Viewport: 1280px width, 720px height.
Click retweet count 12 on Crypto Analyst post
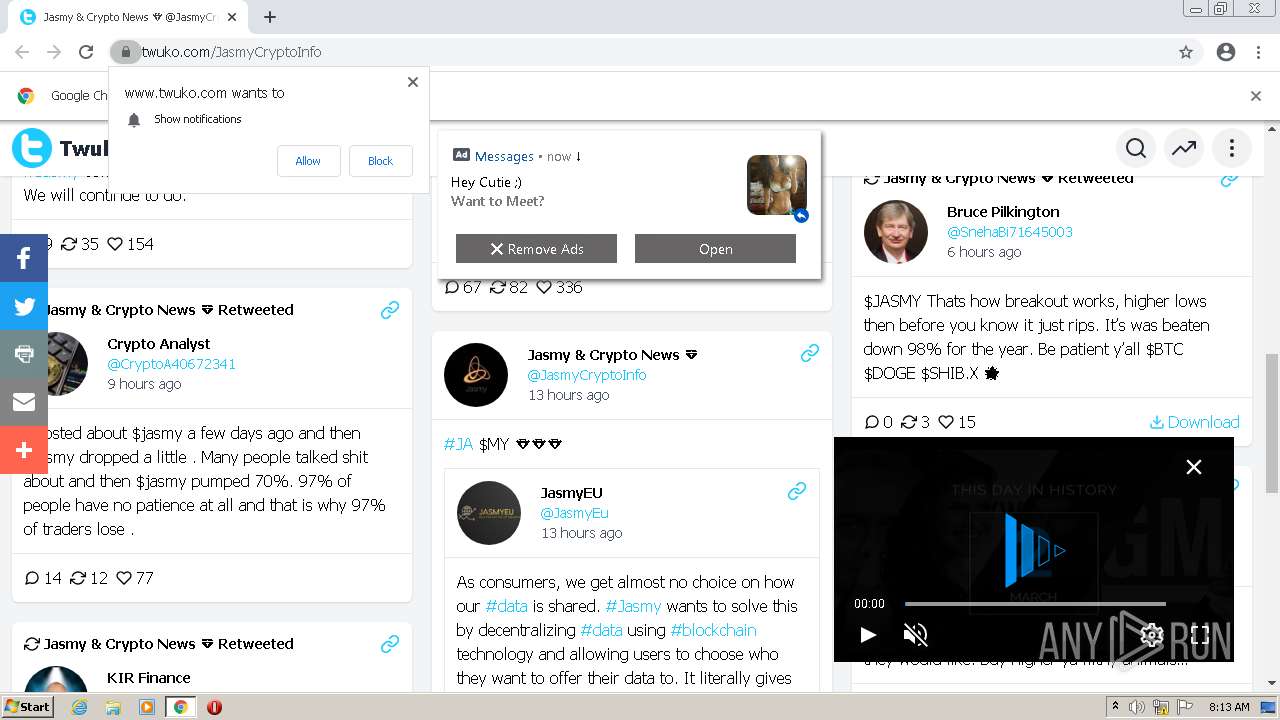pos(88,578)
